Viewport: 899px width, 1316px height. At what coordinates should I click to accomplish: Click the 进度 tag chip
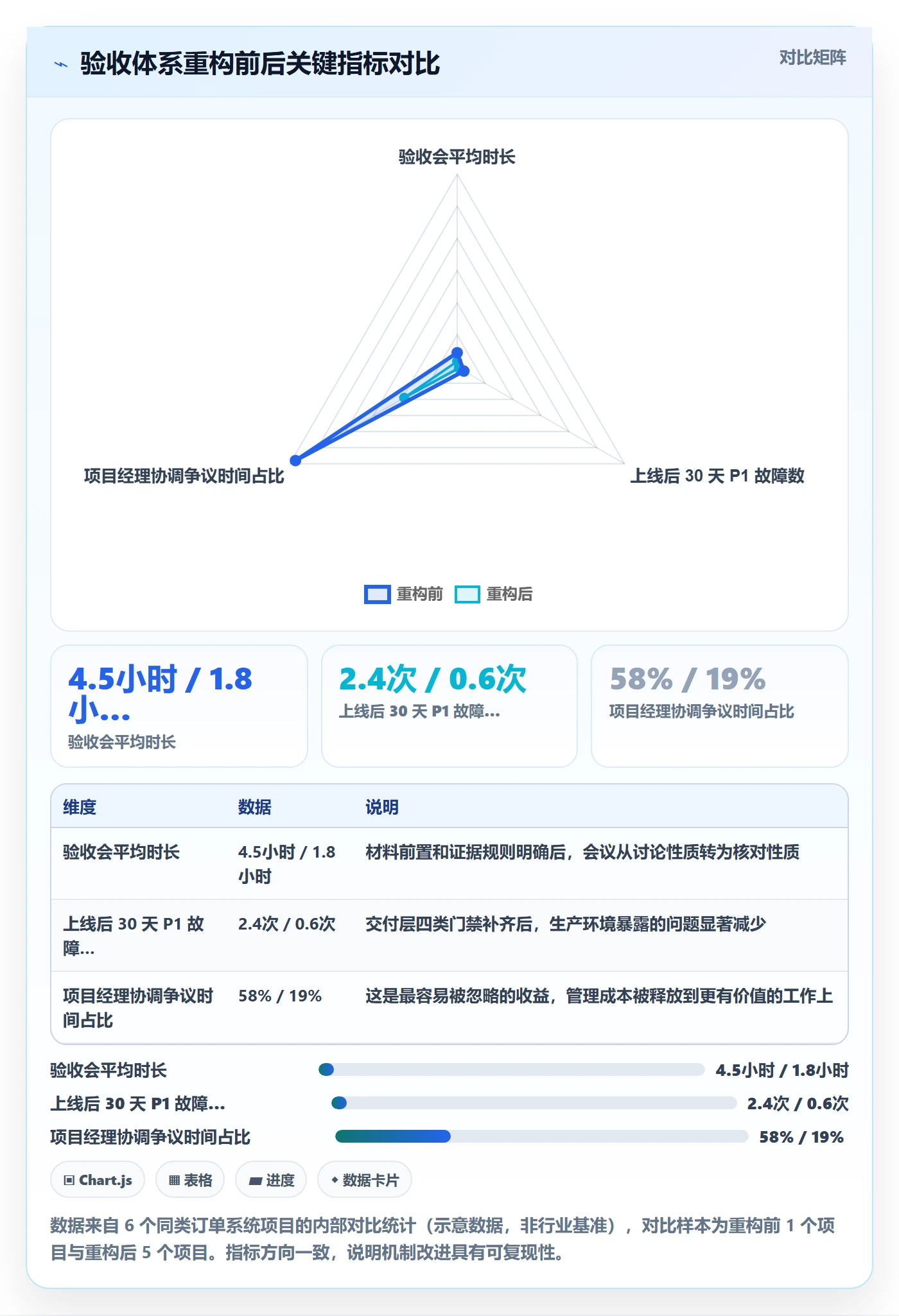[271, 1180]
